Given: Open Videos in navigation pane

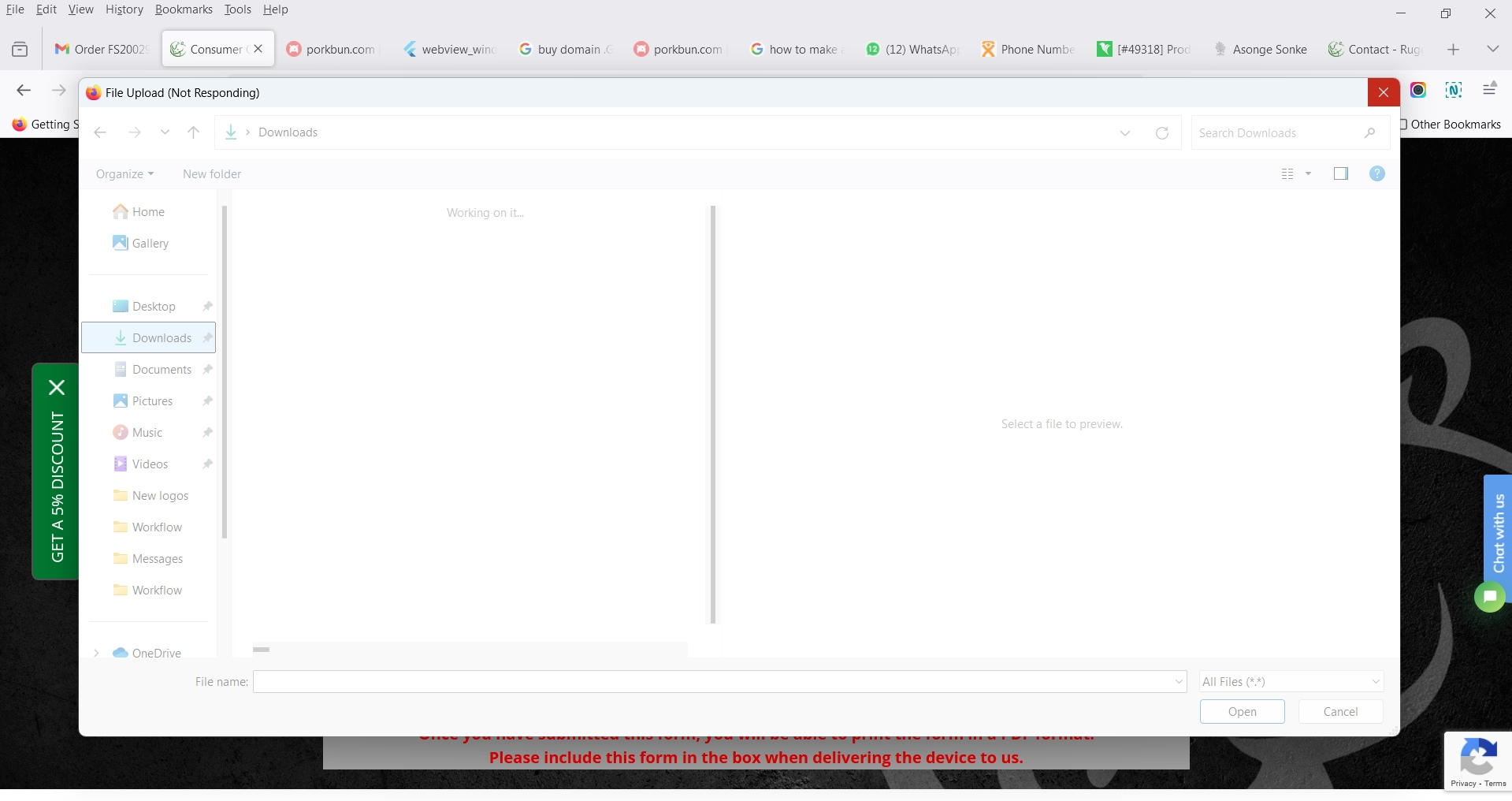Looking at the screenshot, I should (x=148, y=464).
